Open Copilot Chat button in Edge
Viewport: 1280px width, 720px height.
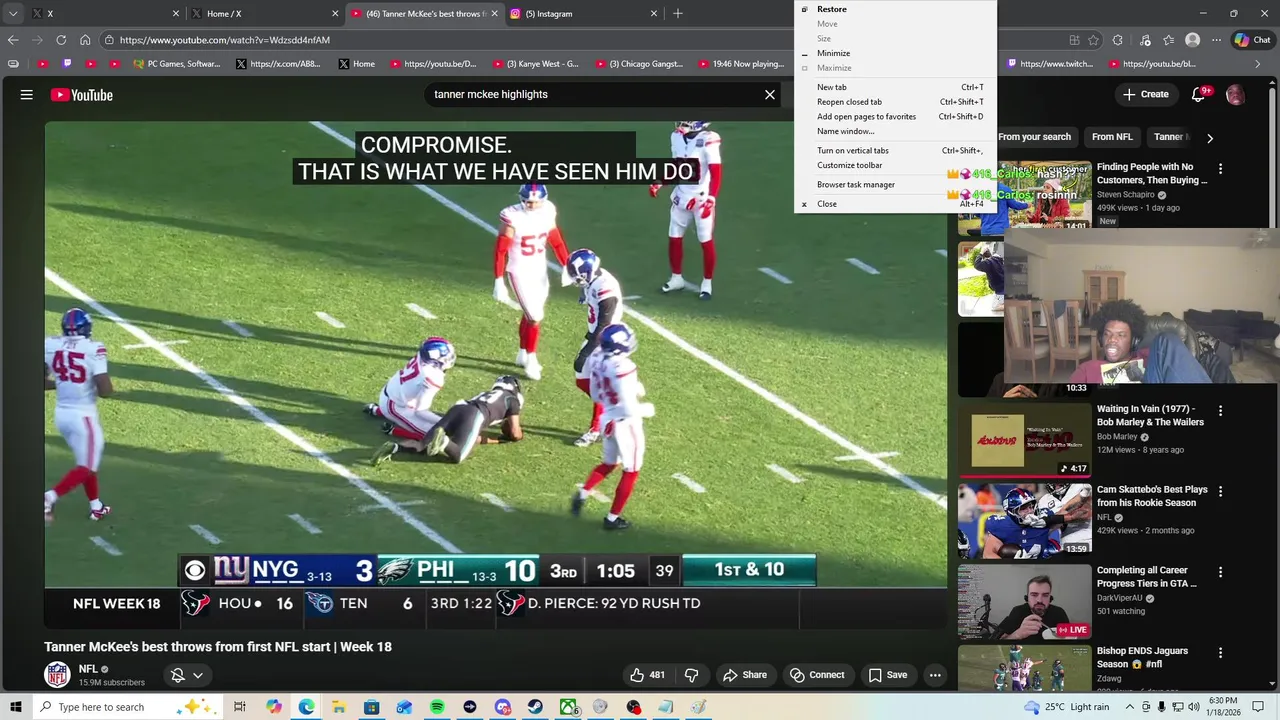click(x=1252, y=40)
